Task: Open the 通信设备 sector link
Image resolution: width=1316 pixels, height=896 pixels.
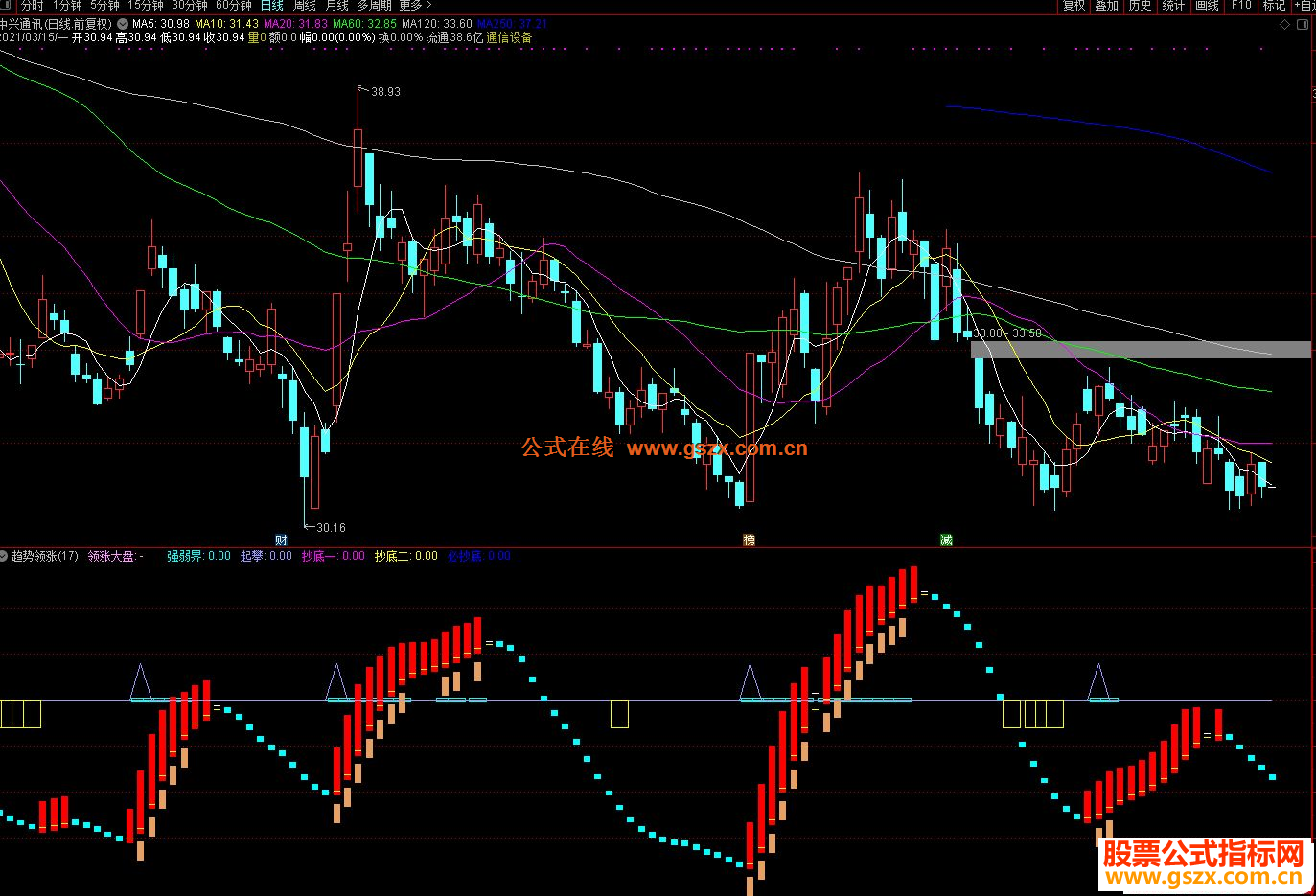Action: click(x=509, y=37)
